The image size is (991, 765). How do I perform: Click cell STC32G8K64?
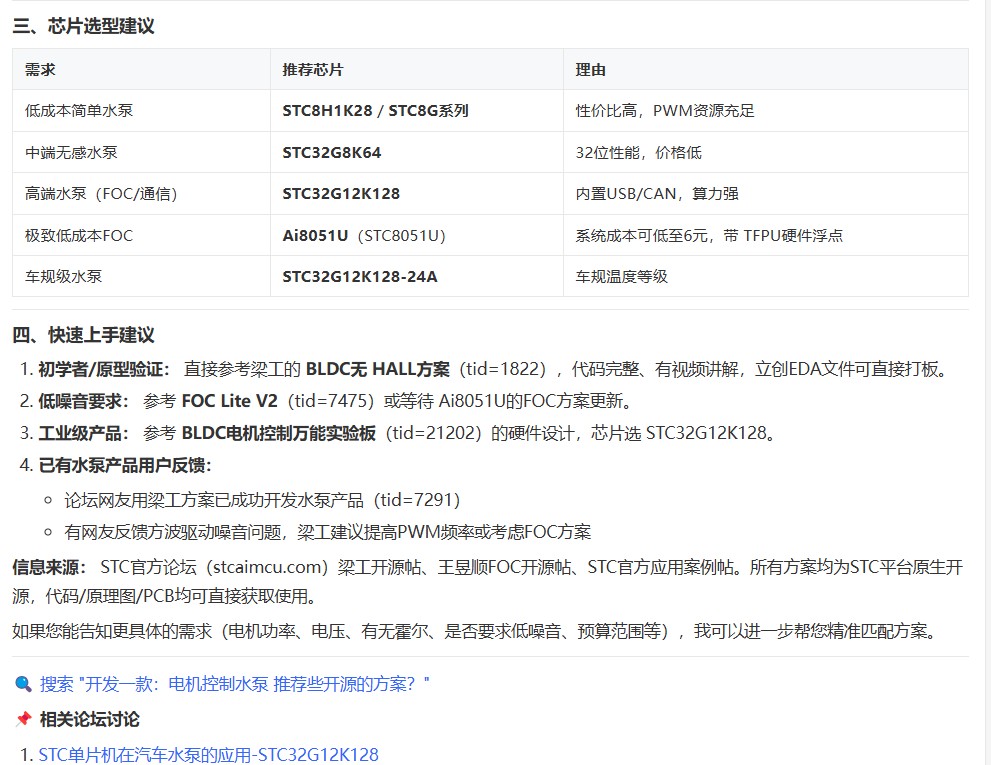[x=417, y=152]
